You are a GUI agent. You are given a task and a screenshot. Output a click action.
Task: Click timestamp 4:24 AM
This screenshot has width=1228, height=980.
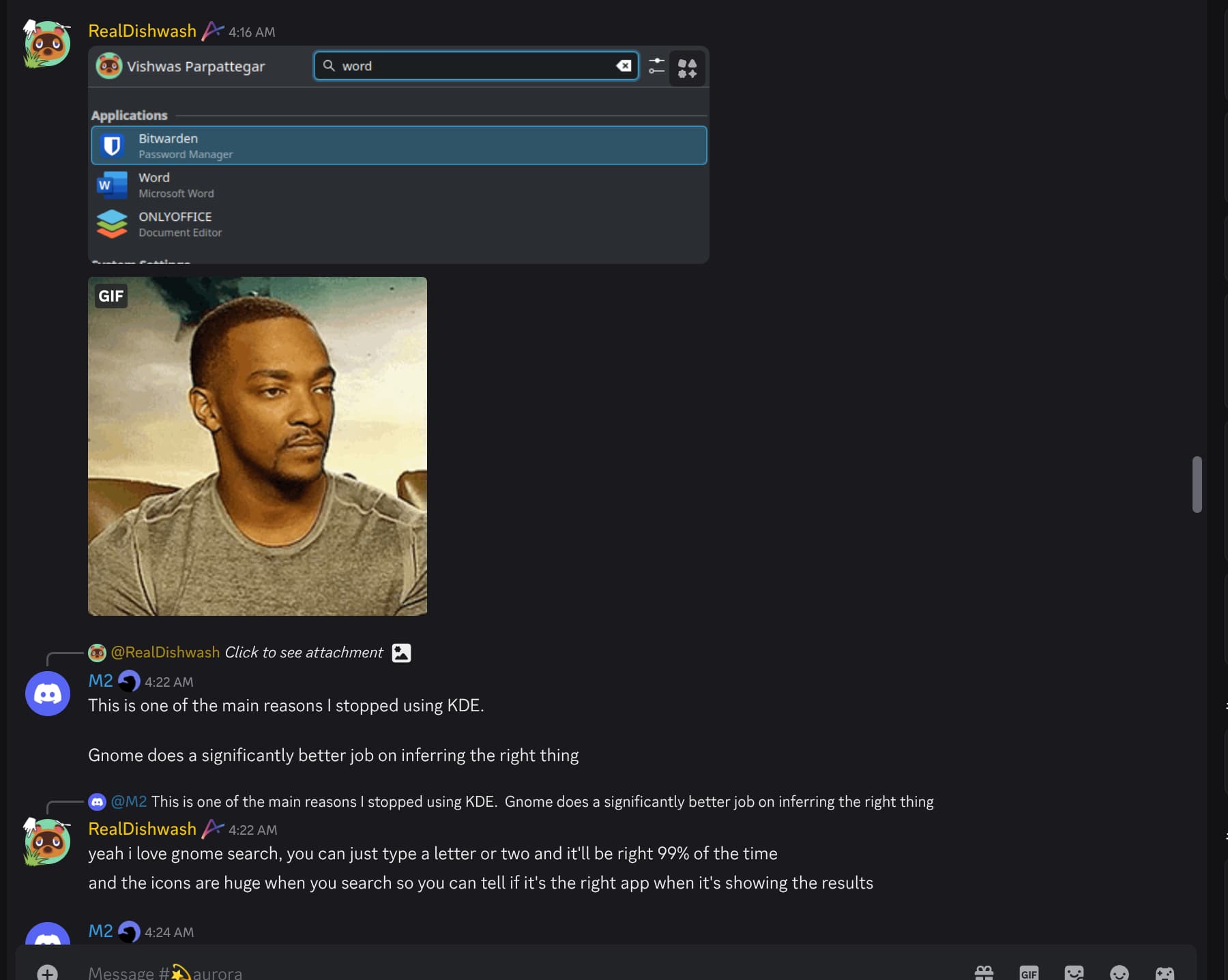169,932
